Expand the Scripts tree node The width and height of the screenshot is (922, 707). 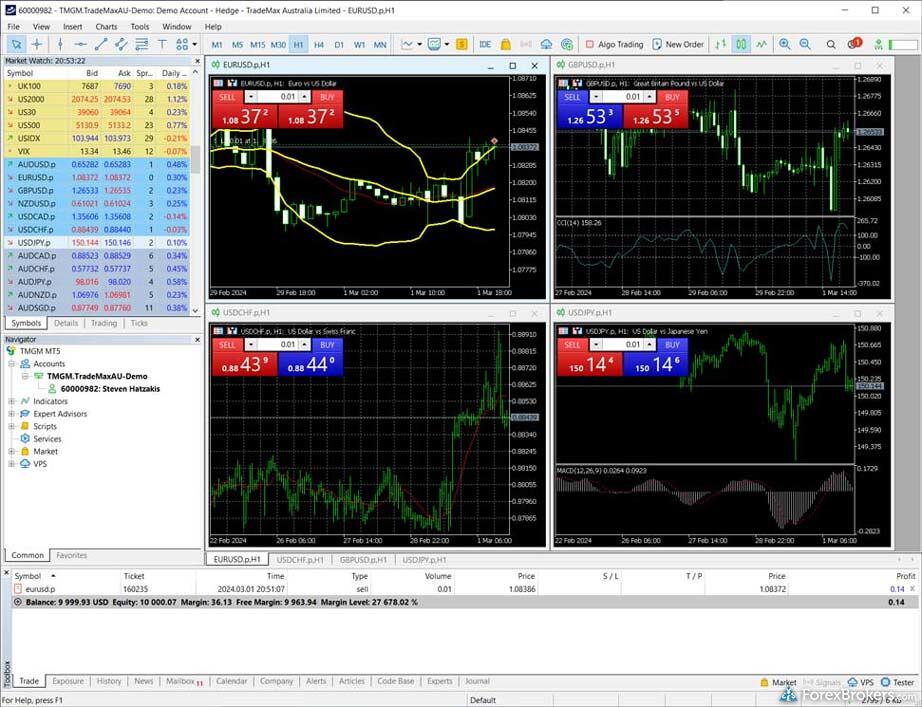(x=12, y=426)
